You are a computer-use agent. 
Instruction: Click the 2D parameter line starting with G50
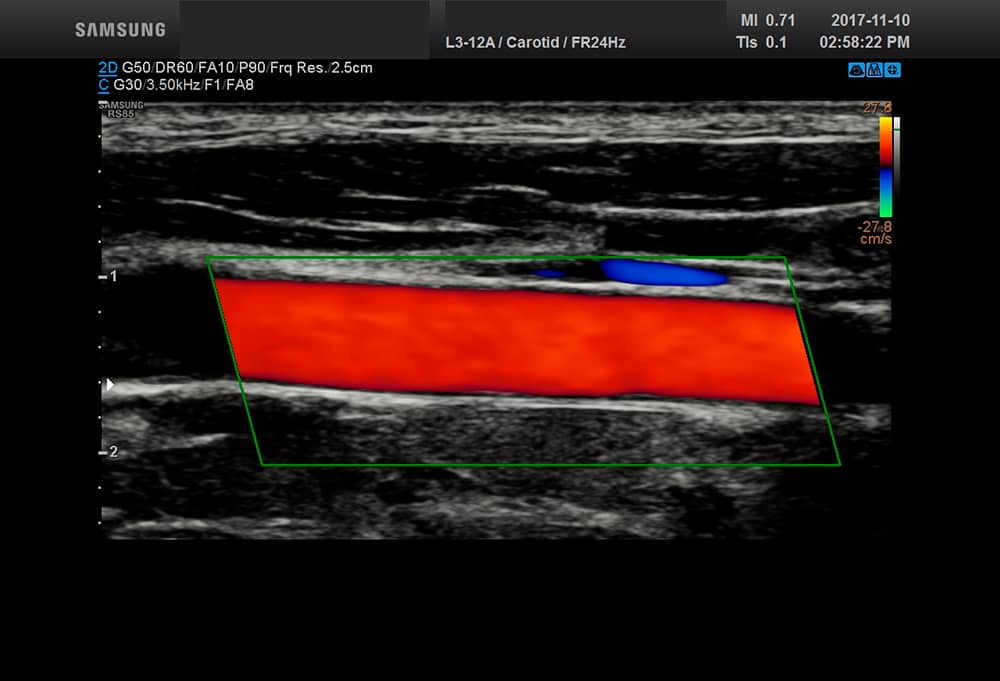[248, 68]
